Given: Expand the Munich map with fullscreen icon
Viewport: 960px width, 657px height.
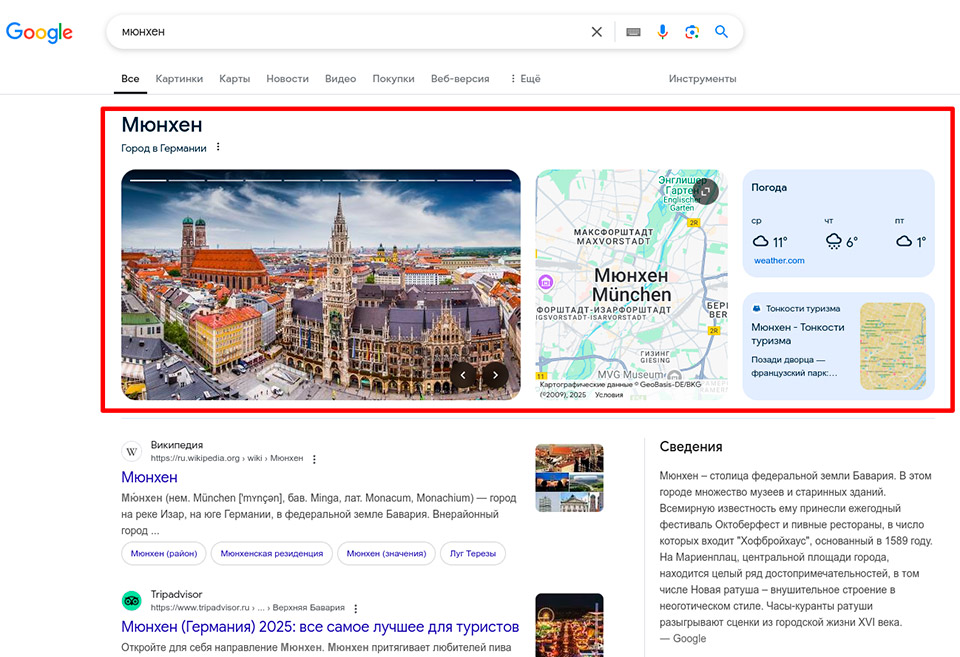Looking at the screenshot, I should pos(705,192).
